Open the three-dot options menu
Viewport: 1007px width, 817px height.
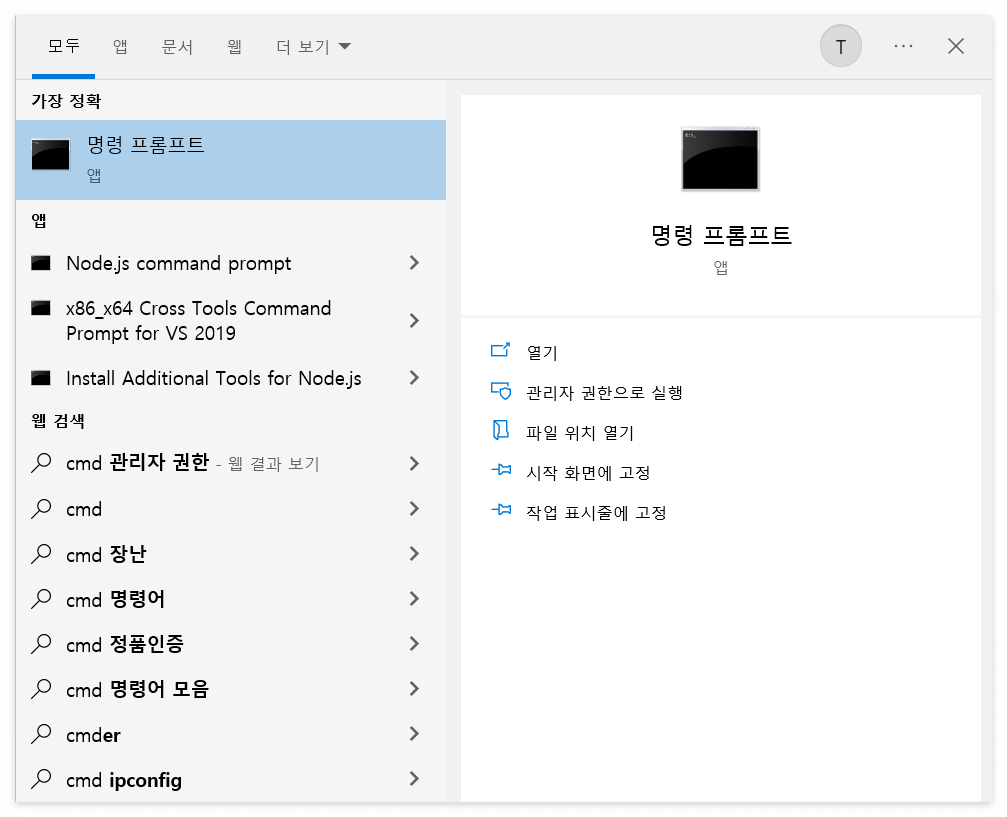click(x=903, y=46)
